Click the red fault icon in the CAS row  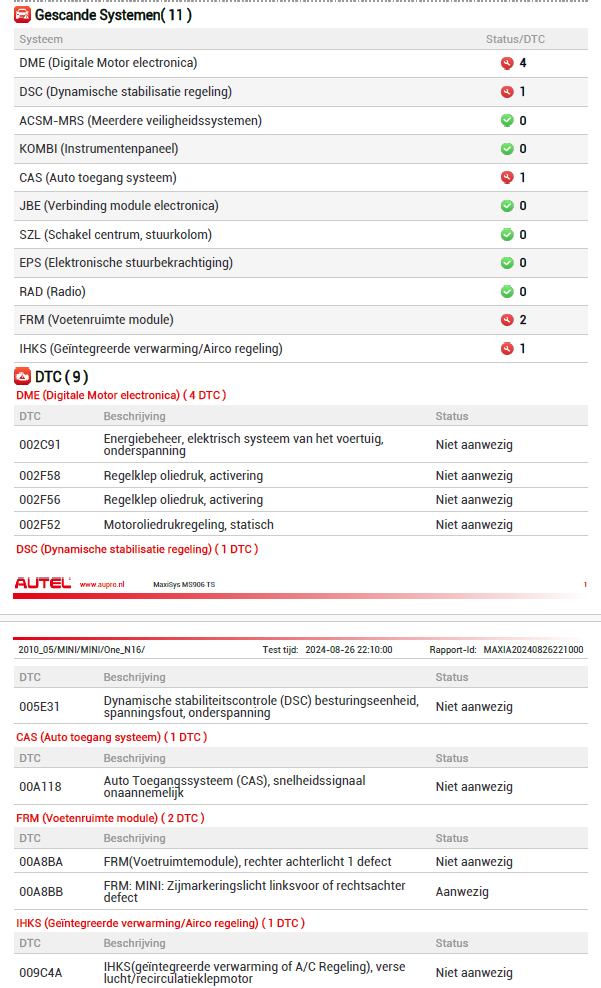coord(507,178)
